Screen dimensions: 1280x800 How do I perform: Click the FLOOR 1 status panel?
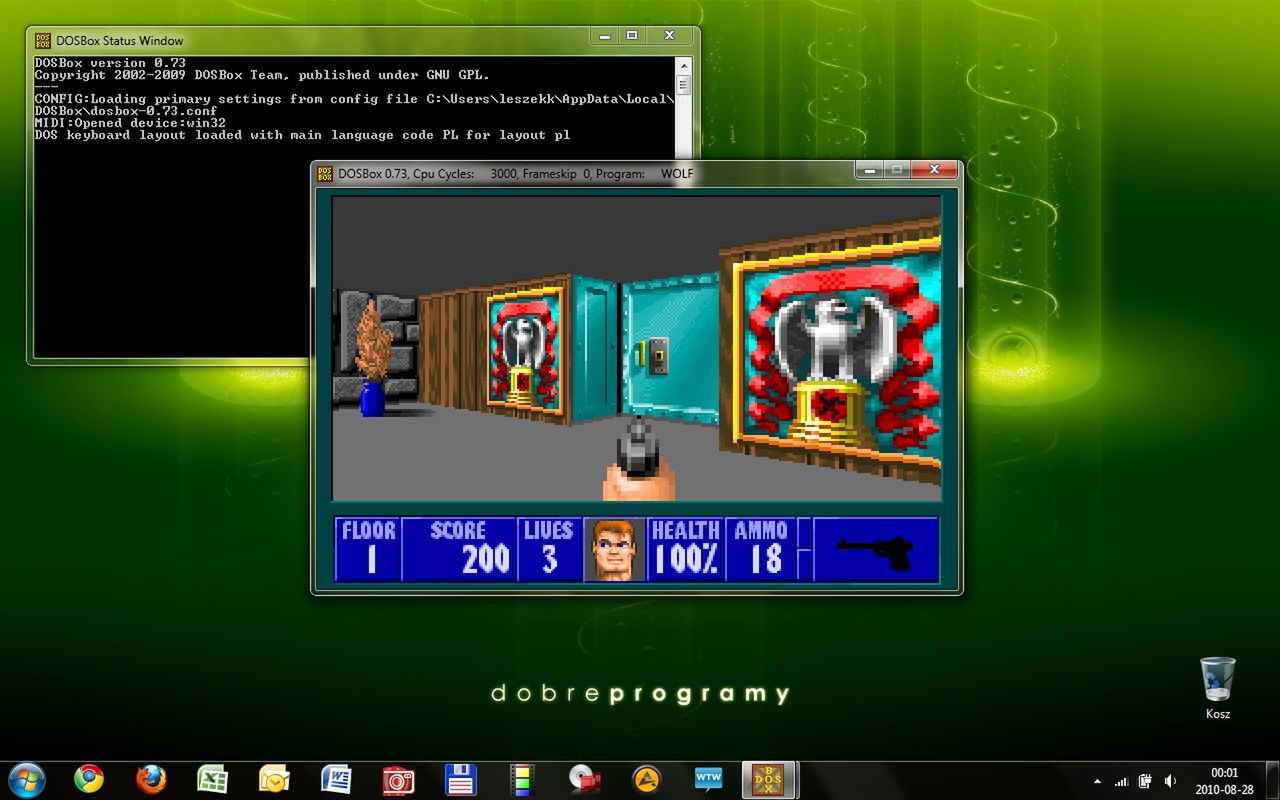(368, 549)
